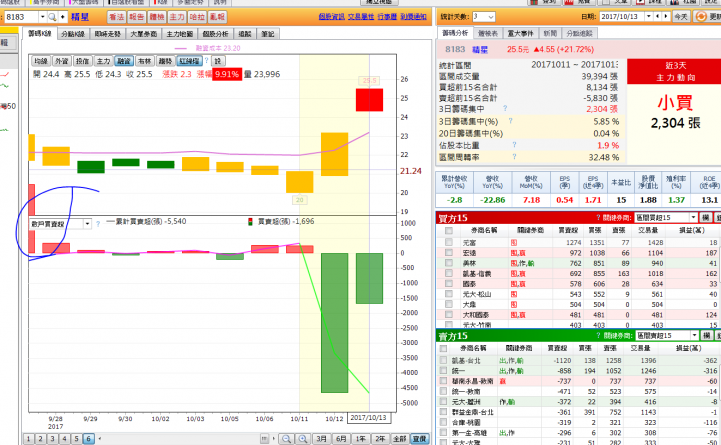
Task: Open the 個股資訊 link
Action: [332, 17]
